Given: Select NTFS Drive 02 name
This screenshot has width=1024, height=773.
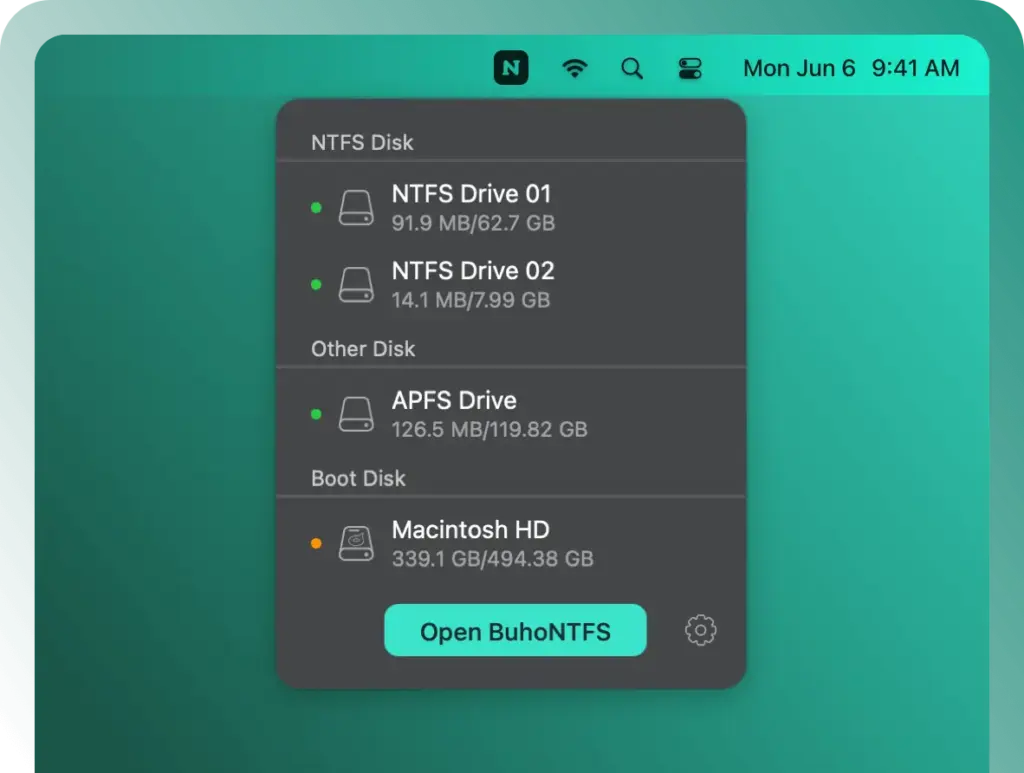Looking at the screenshot, I should 473,271.
